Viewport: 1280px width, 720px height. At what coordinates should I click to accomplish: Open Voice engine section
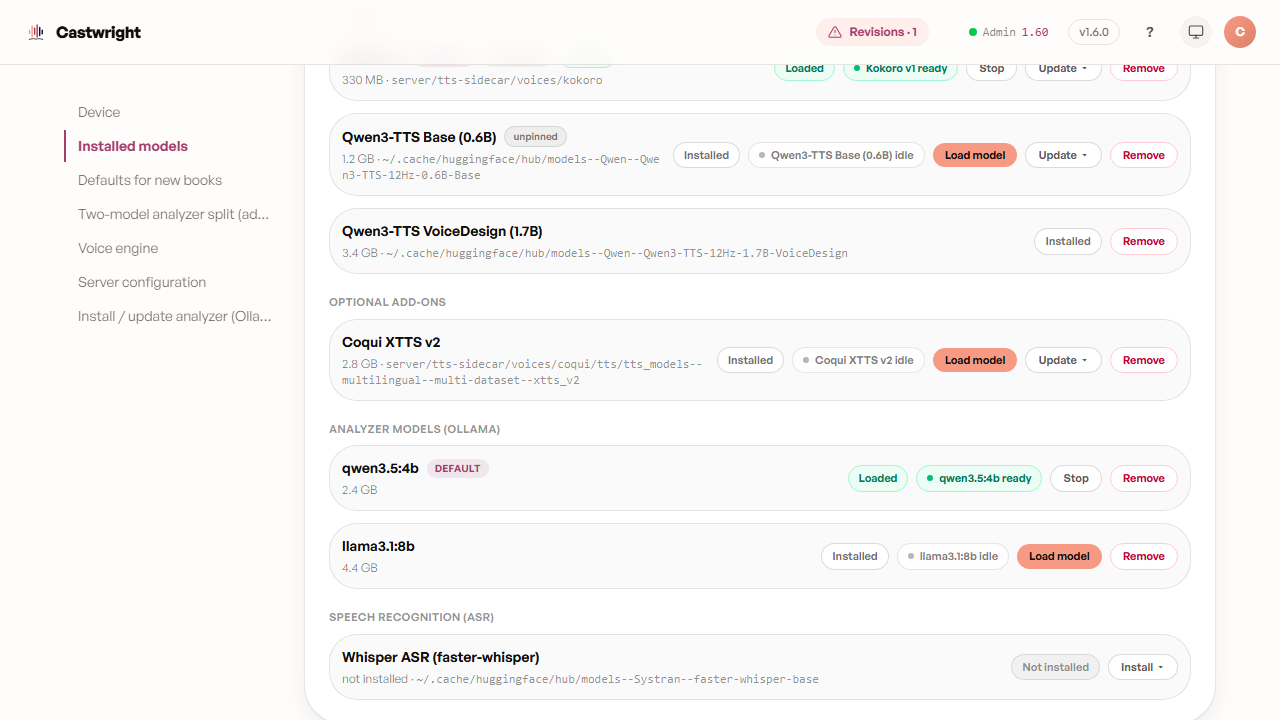pyautogui.click(x=118, y=248)
